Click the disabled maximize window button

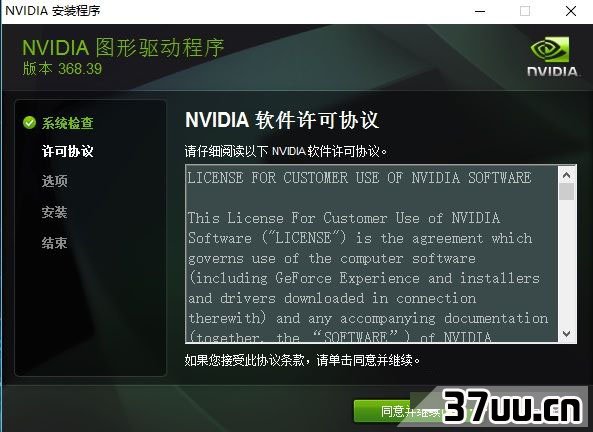(x=525, y=11)
